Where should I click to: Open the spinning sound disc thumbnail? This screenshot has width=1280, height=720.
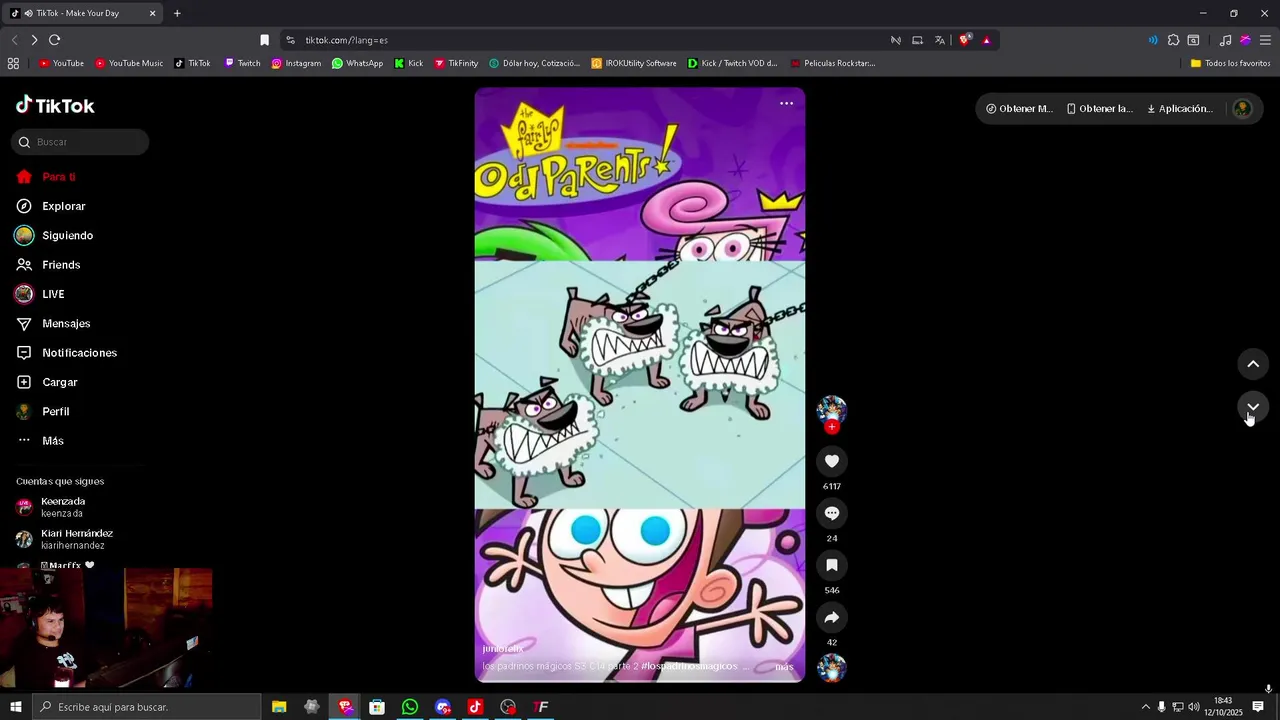coord(831,668)
